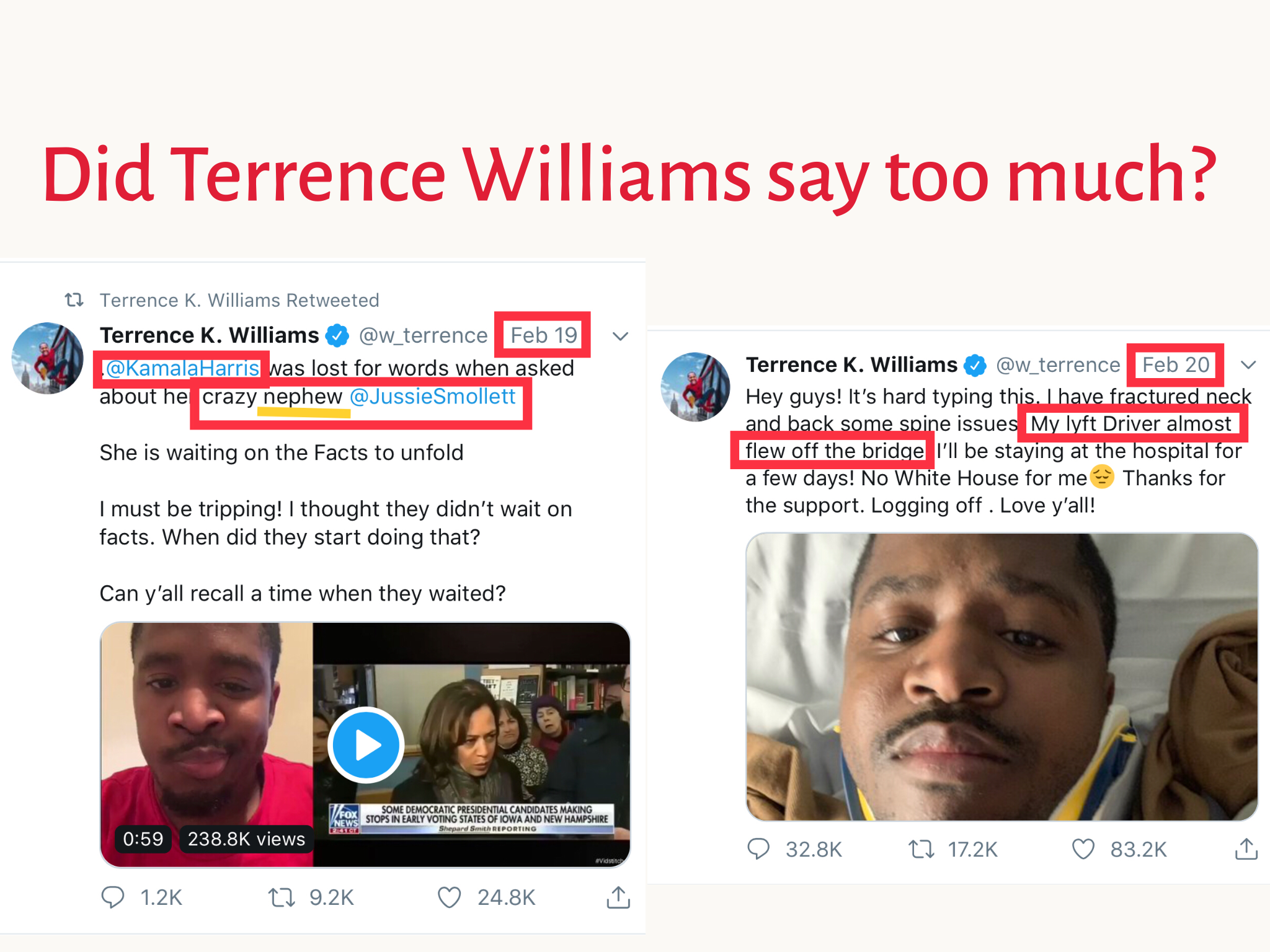Click left tweet's Spider-Man profile avatar

pyautogui.click(x=48, y=358)
